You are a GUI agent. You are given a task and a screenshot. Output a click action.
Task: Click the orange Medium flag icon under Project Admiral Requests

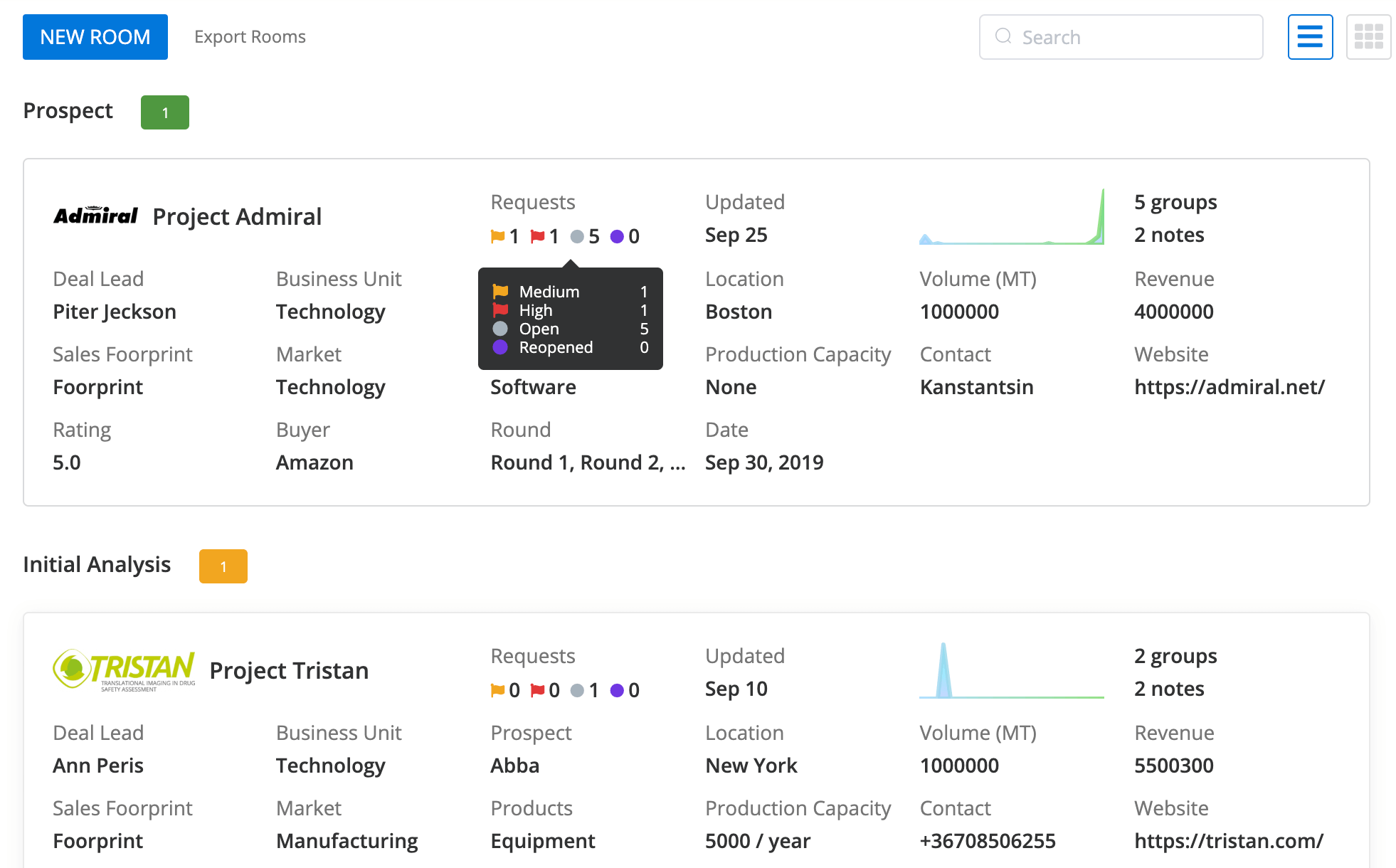[x=497, y=235]
